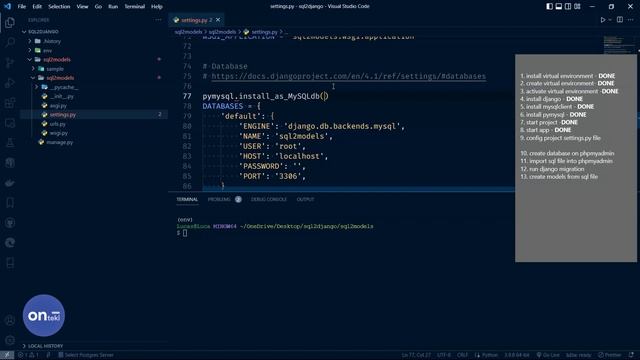The image size is (640, 360).
Task: Open the Explorer view in activity bar
Action: click(x=10, y=22)
